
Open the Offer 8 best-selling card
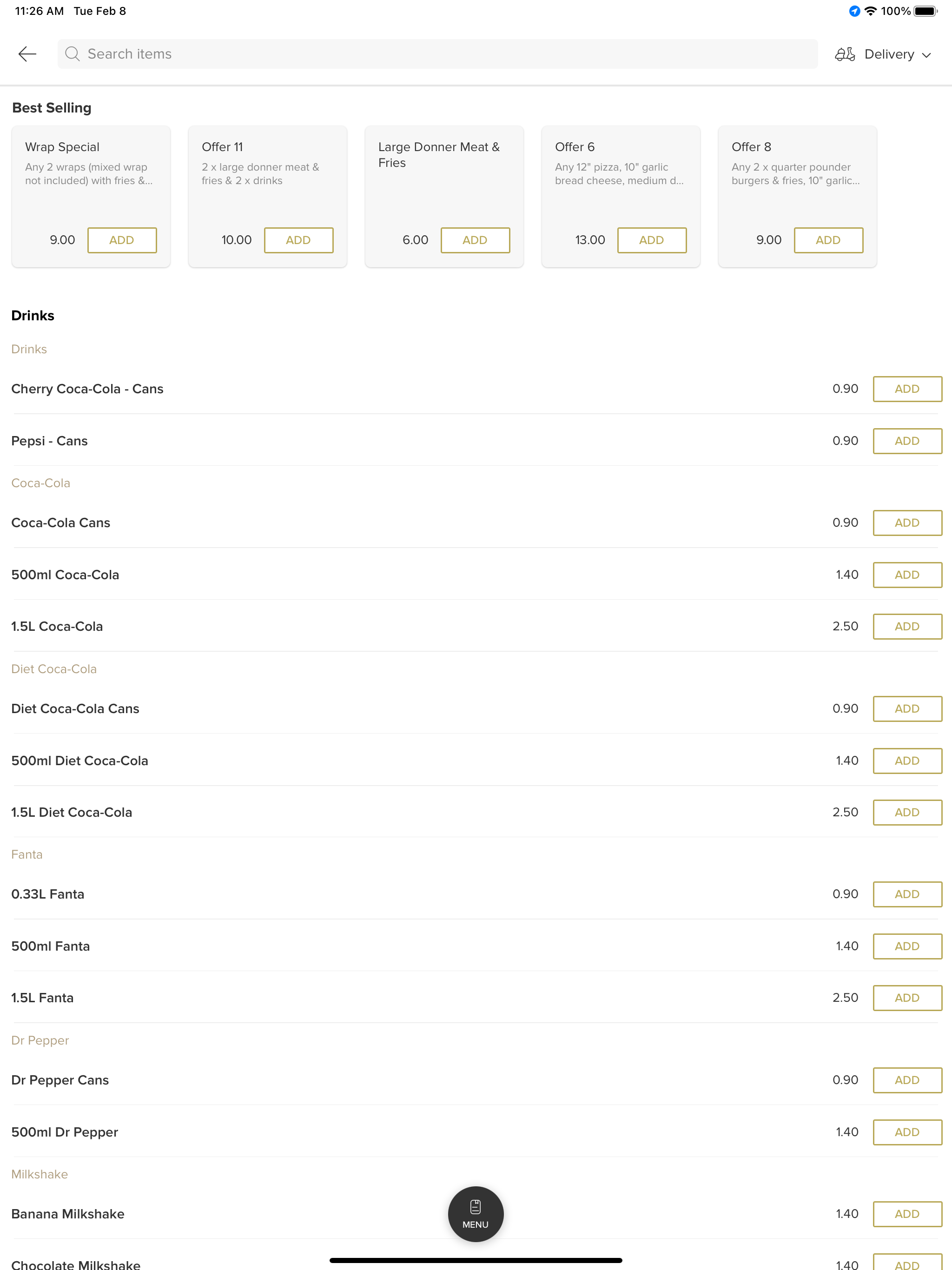(797, 196)
